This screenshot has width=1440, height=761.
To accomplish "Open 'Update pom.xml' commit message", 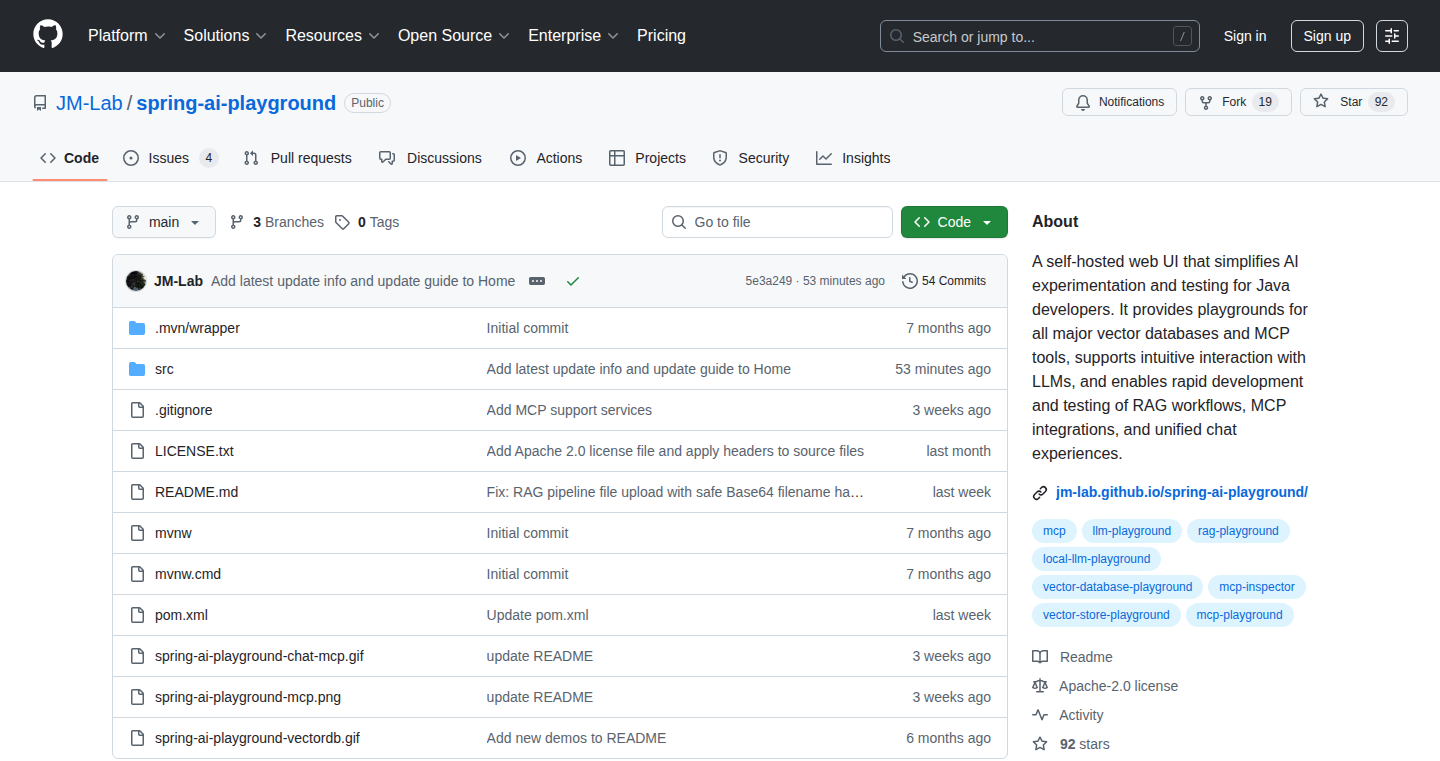I will (537, 615).
